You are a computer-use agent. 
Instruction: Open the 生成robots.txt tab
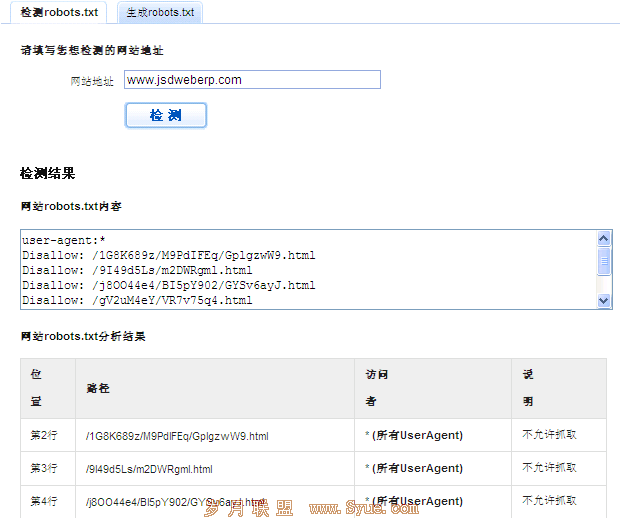pos(160,12)
